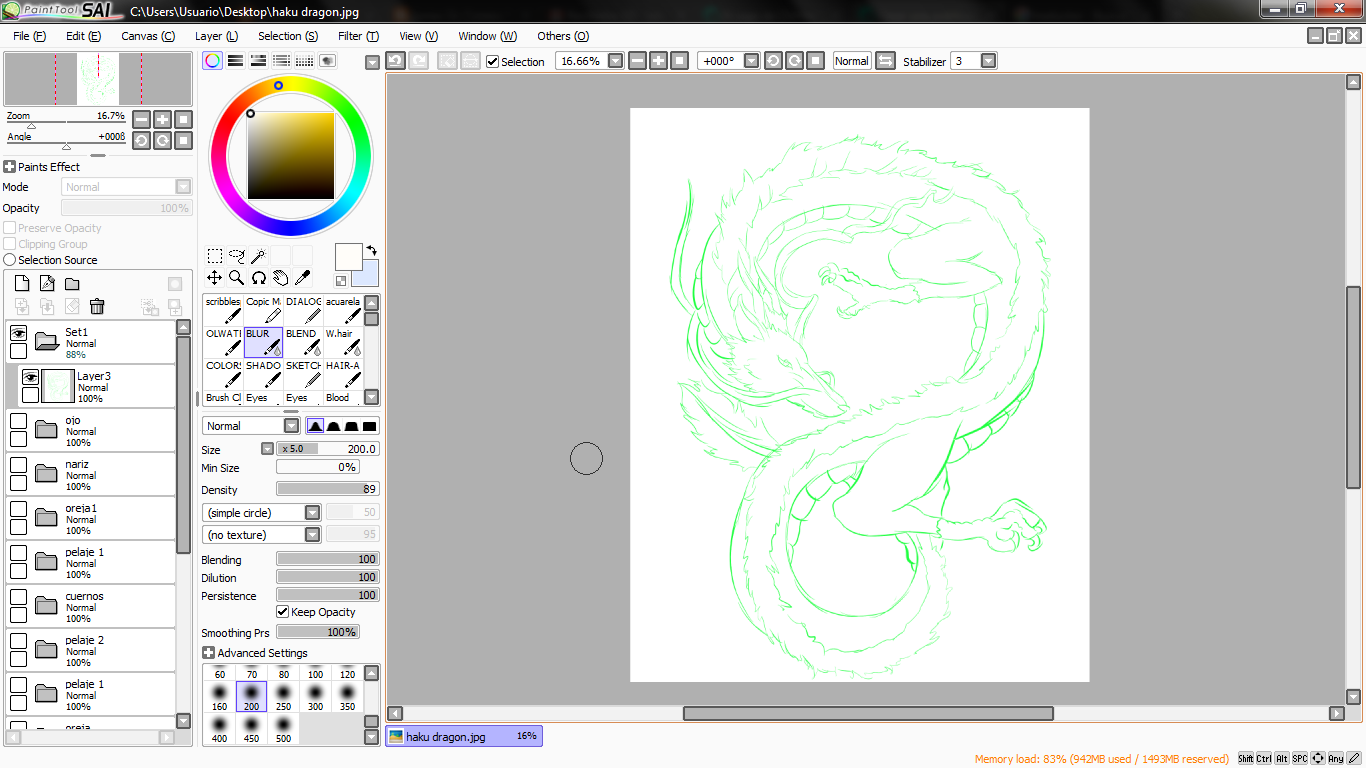Select the Lasso selection tool
This screenshot has height=768, width=1366.
click(237, 256)
